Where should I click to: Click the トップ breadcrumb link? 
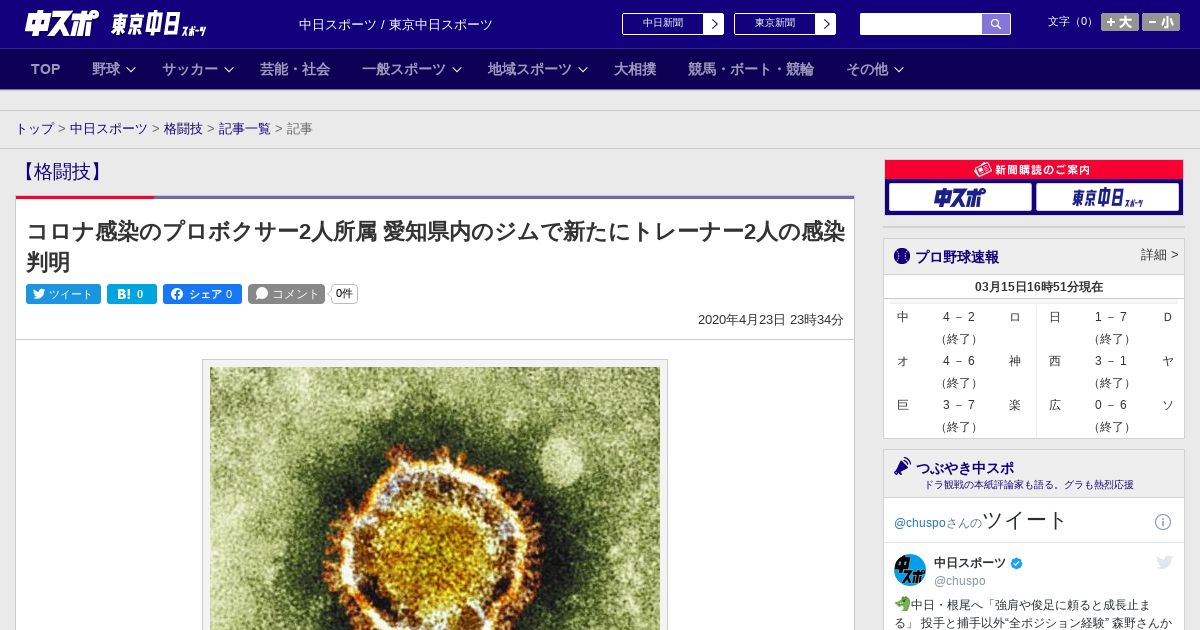tap(34, 129)
